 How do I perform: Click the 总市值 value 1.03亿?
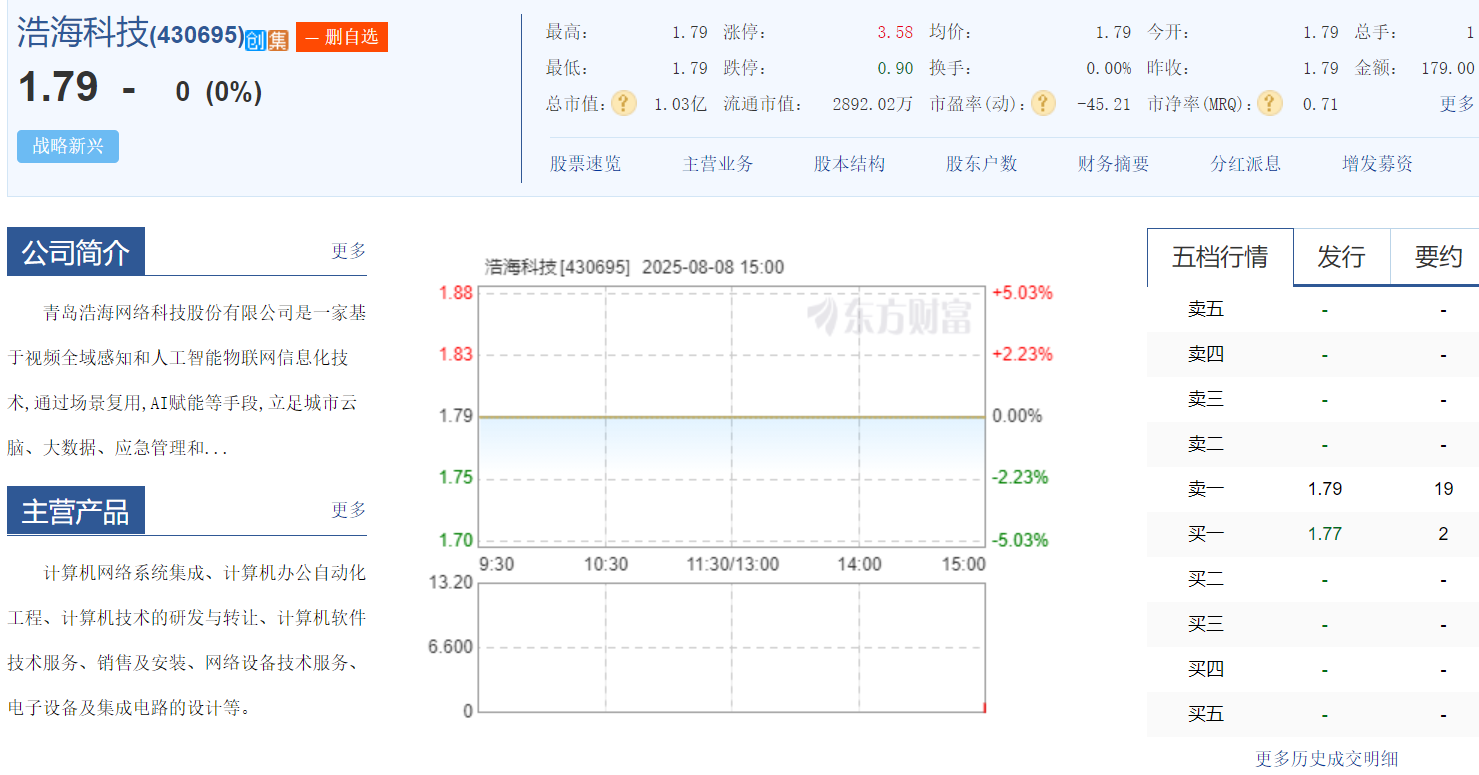(680, 104)
